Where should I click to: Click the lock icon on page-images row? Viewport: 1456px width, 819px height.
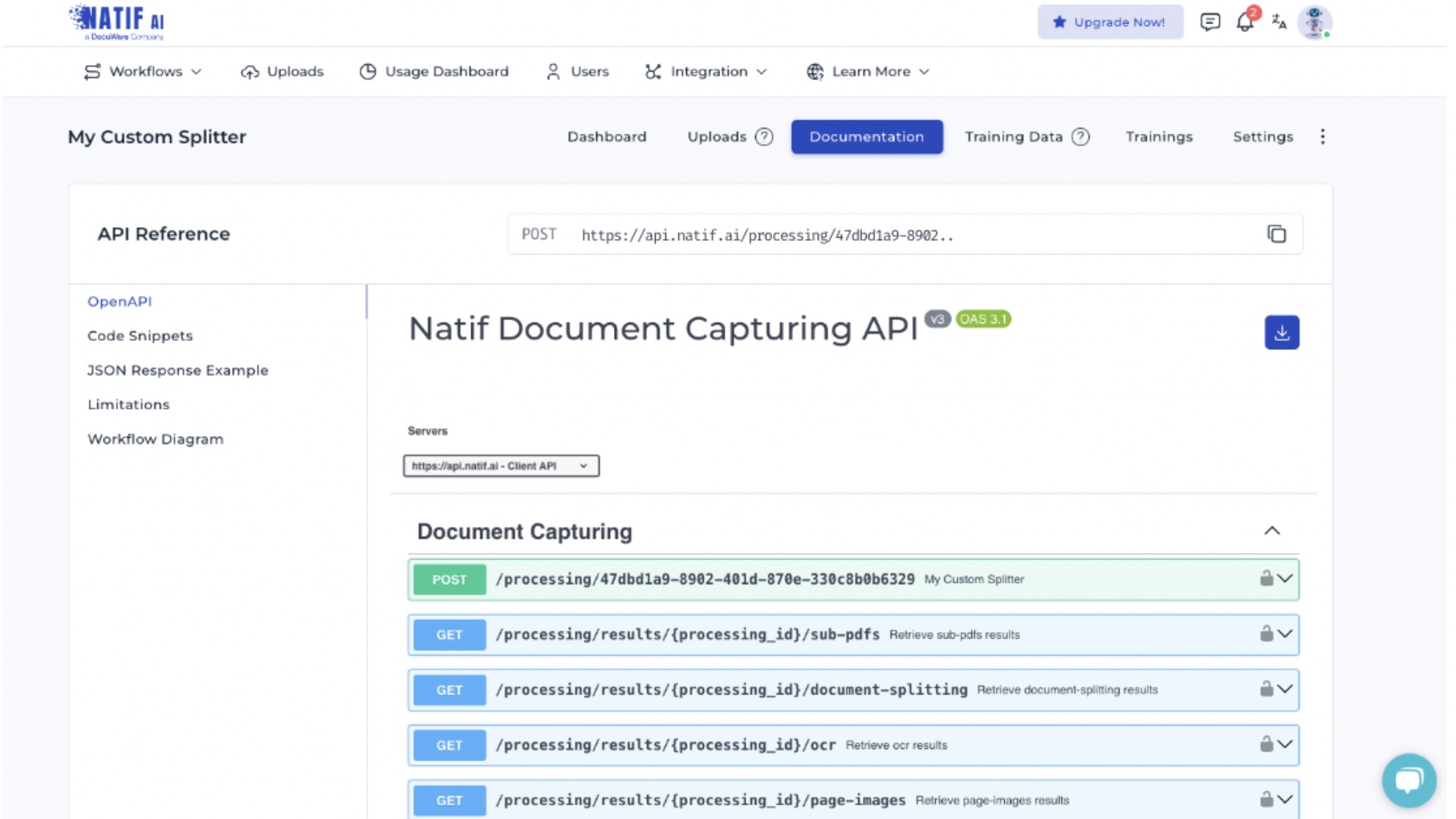tap(1266, 800)
